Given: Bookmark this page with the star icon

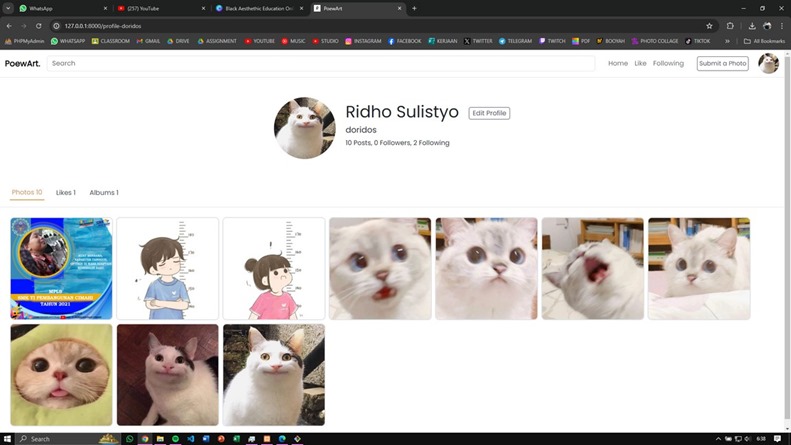Looking at the screenshot, I should point(709,26).
